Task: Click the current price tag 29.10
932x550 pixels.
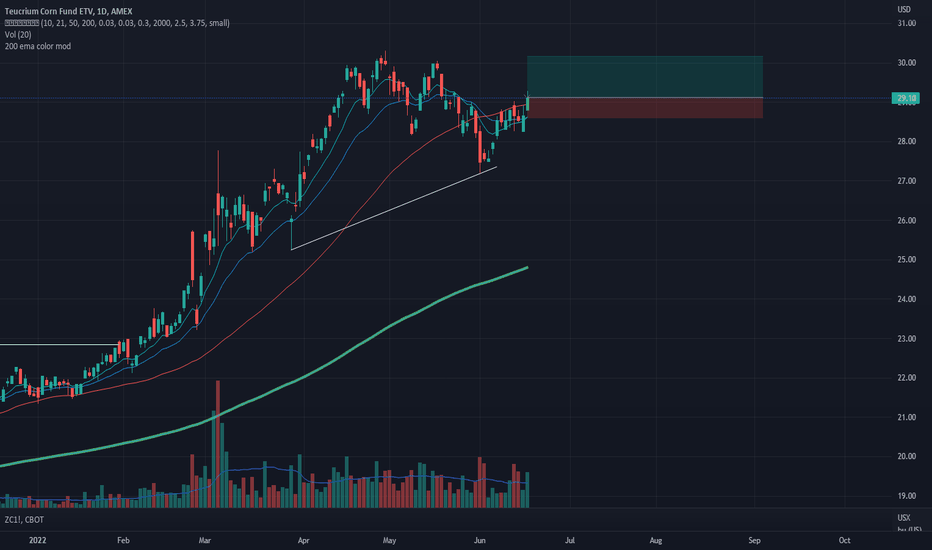Action: pos(906,98)
